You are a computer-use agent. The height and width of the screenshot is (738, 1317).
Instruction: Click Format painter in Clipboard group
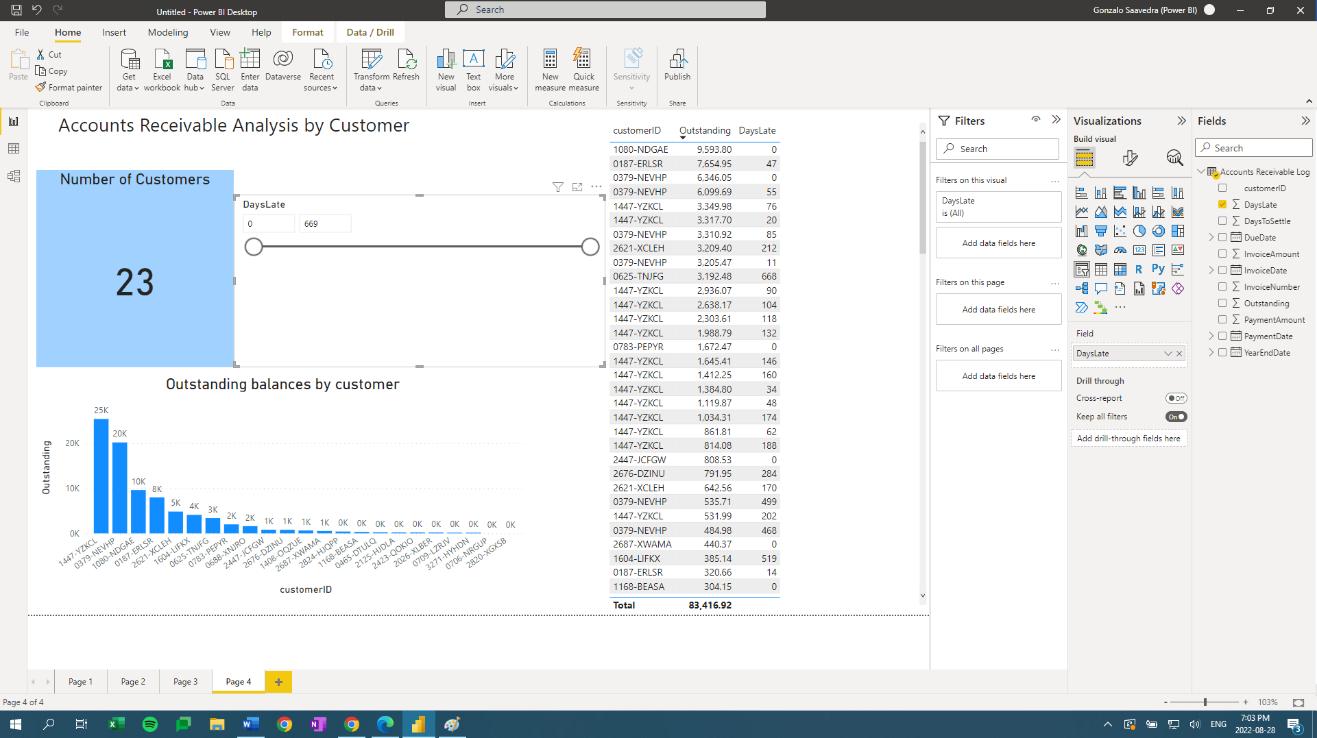pos(69,87)
